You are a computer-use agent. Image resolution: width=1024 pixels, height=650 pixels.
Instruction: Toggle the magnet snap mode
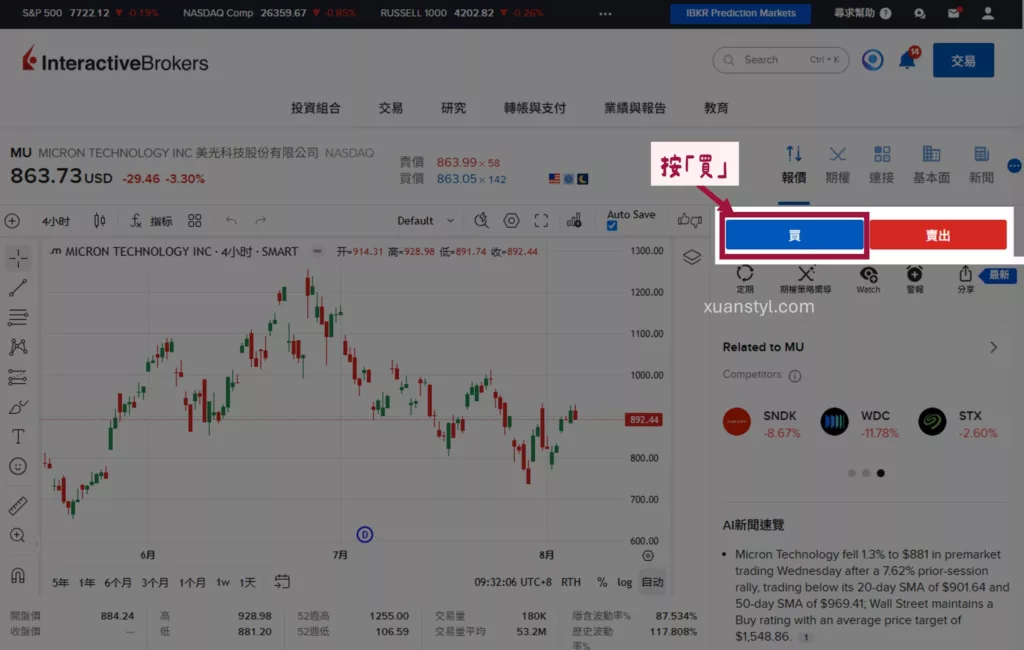point(18,575)
